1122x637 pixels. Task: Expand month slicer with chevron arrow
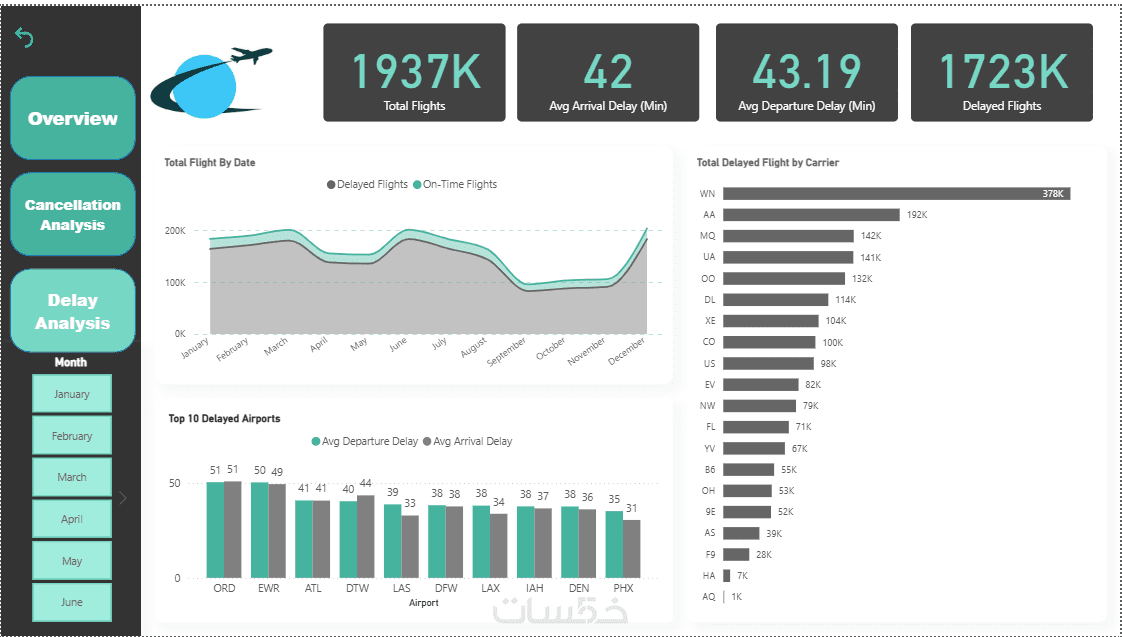pyautogui.click(x=123, y=497)
